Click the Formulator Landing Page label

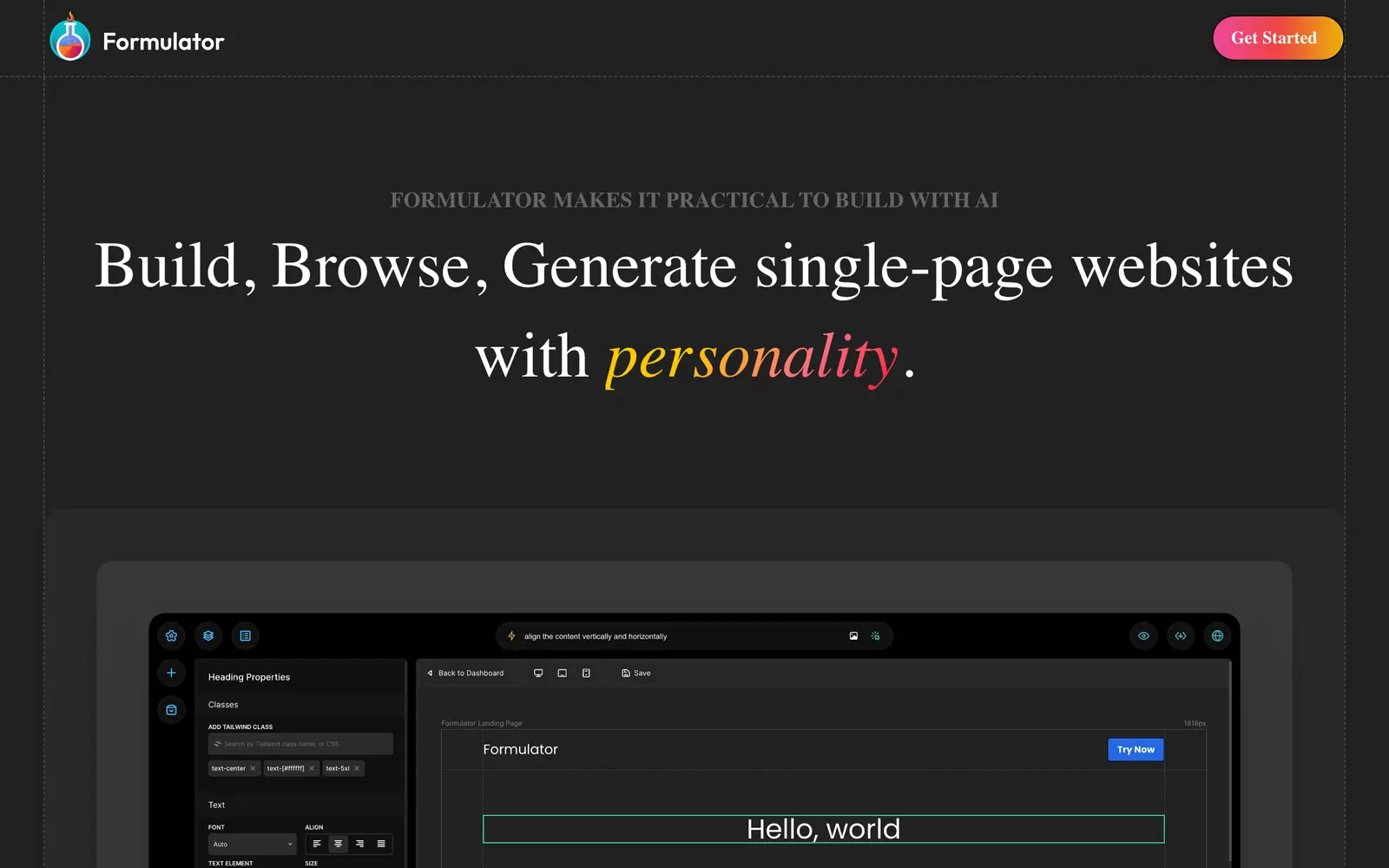[482, 723]
